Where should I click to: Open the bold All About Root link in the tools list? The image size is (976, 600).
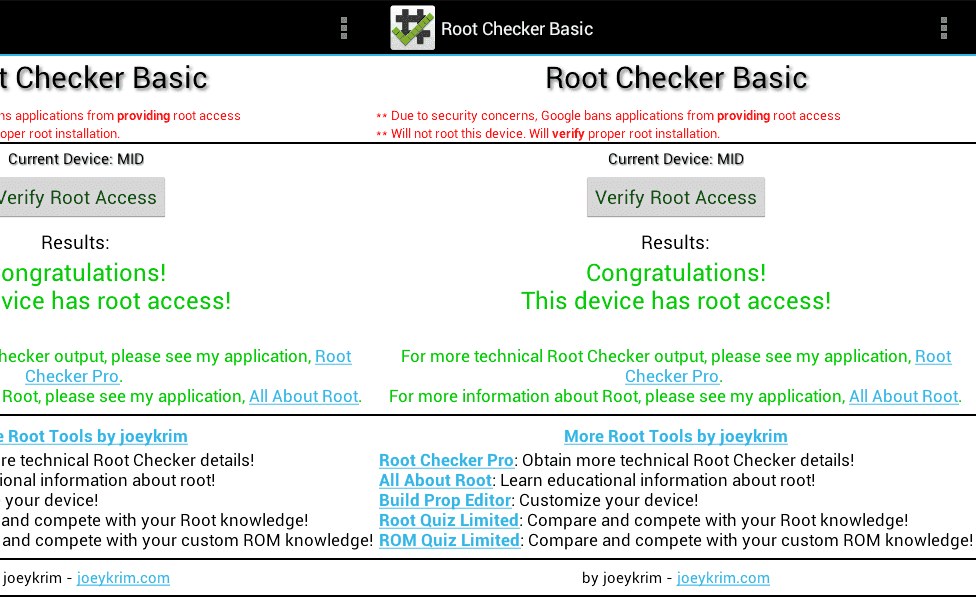pyautogui.click(x=436, y=480)
